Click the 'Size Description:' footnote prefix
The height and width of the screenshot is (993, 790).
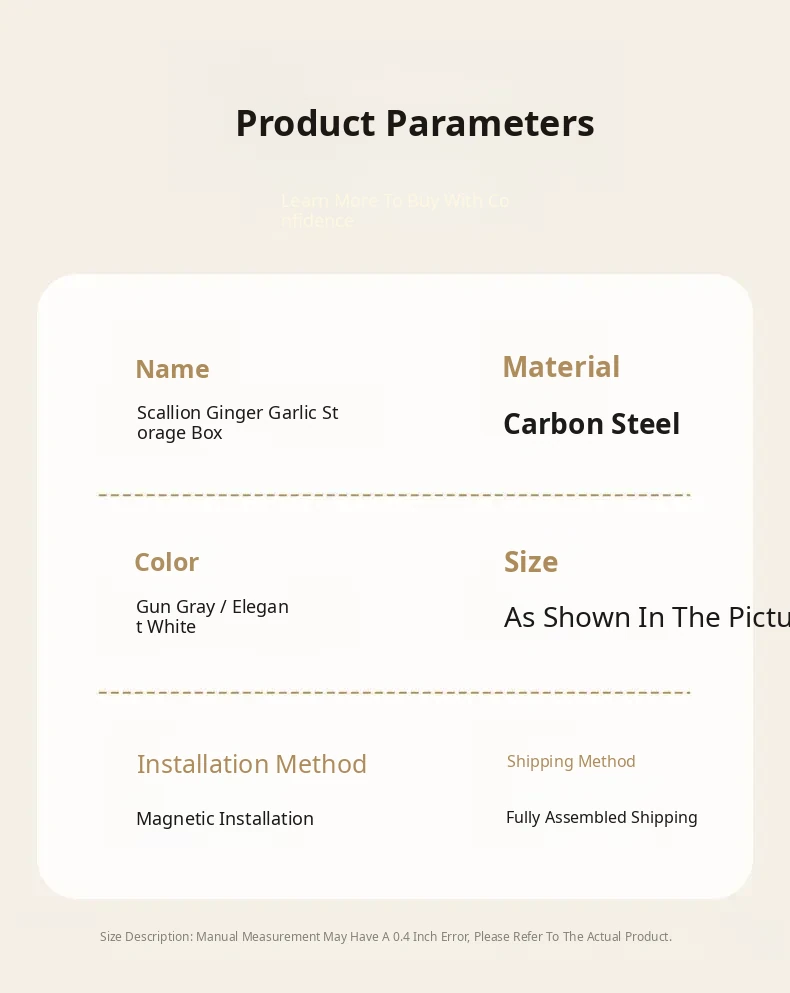146,937
